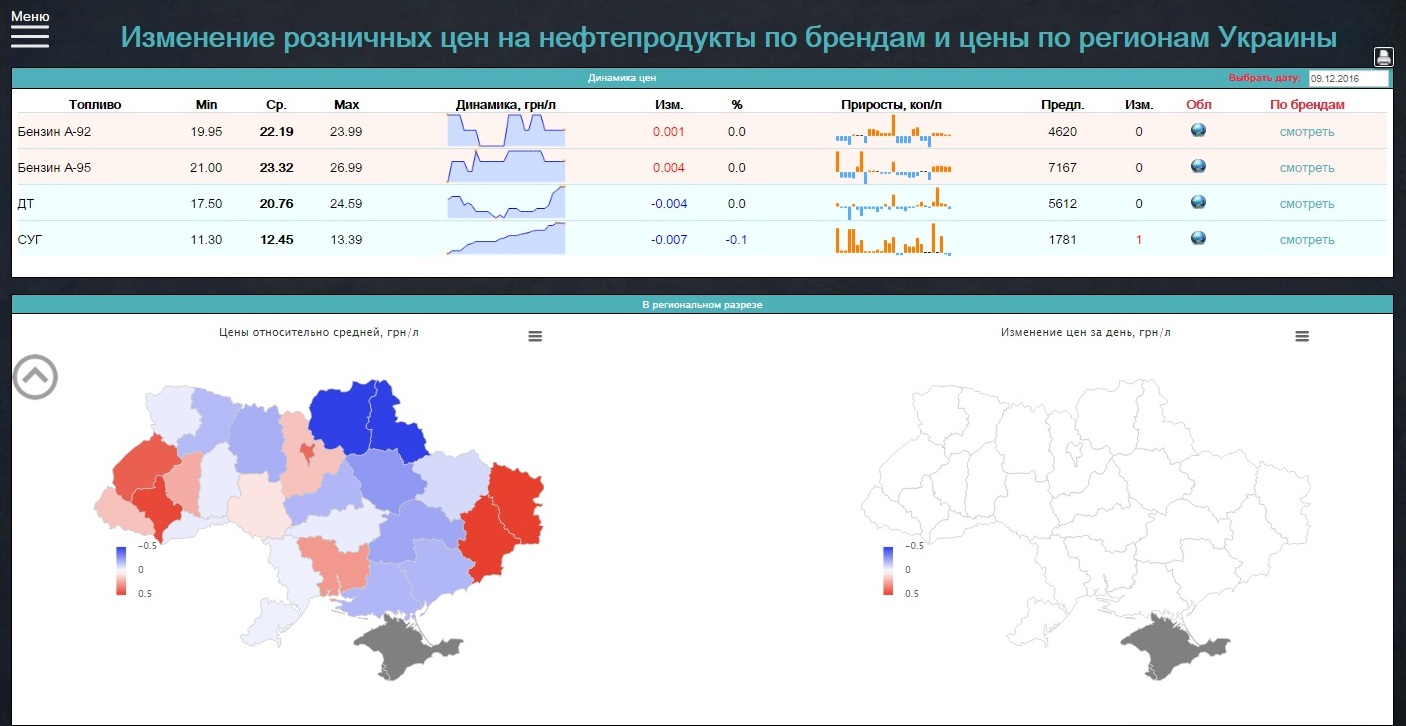Click the globe icon for ДТ row

[1198, 202]
